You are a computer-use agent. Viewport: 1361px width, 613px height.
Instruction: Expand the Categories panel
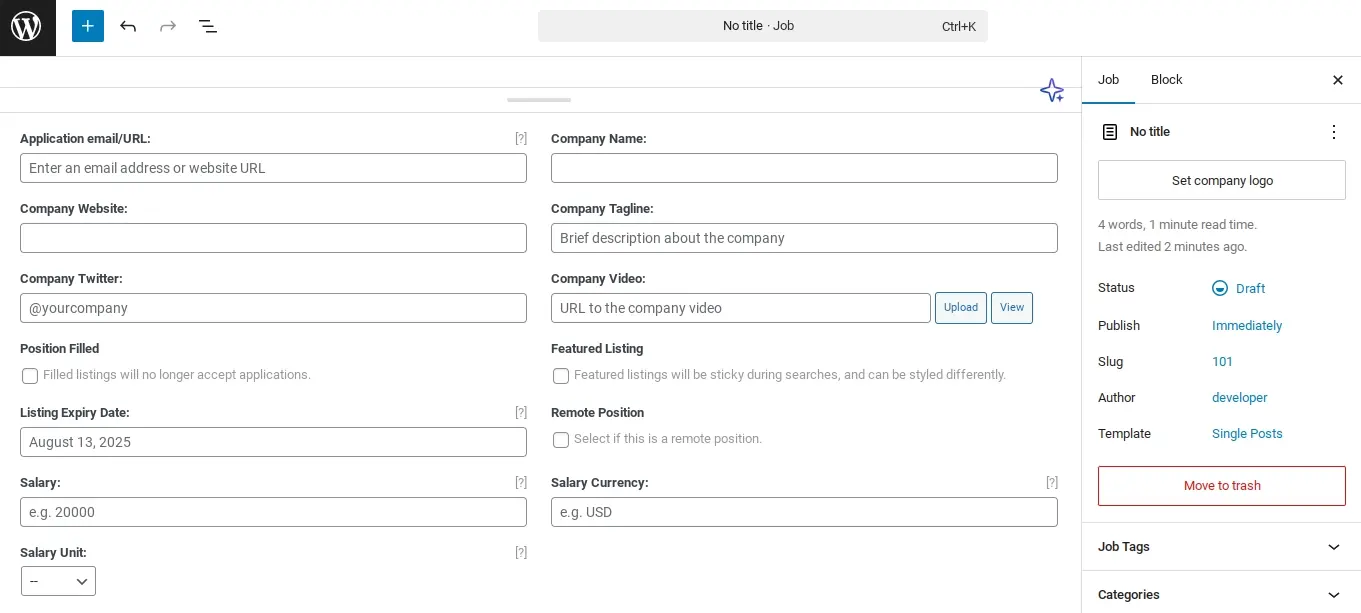click(x=1221, y=594)
